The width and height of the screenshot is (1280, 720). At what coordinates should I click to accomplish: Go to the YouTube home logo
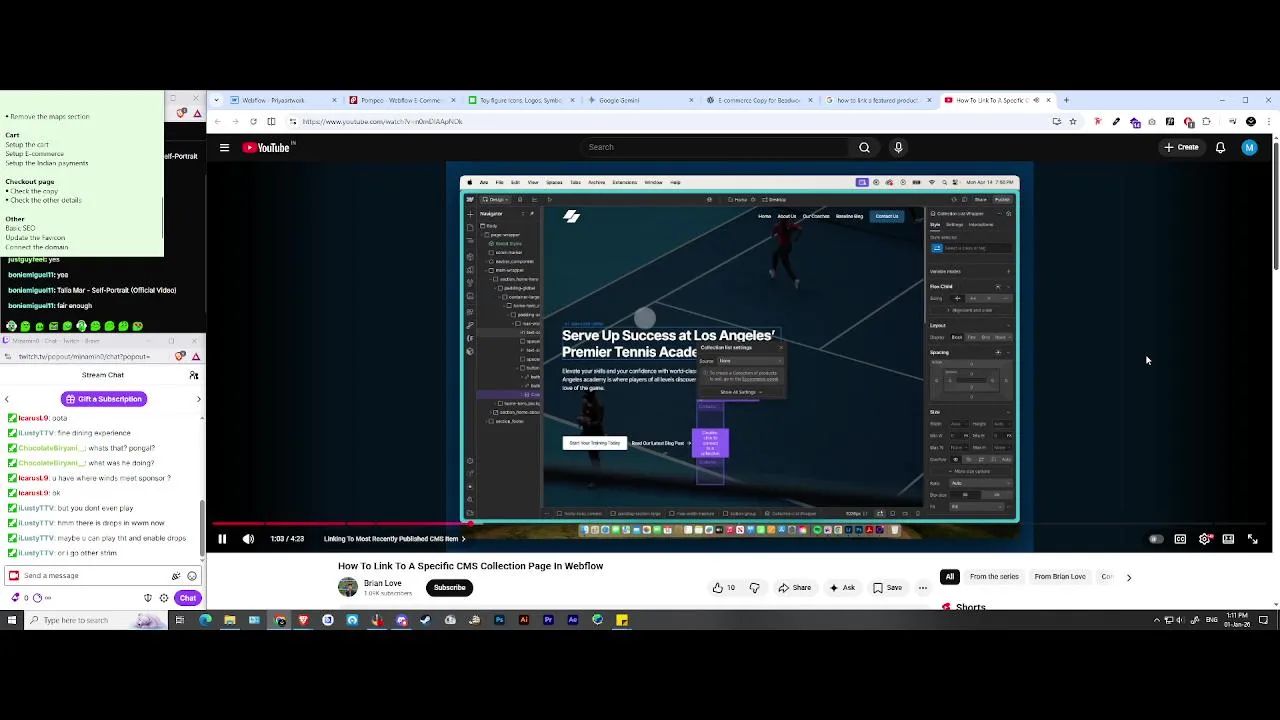click(x=267, y=147)
